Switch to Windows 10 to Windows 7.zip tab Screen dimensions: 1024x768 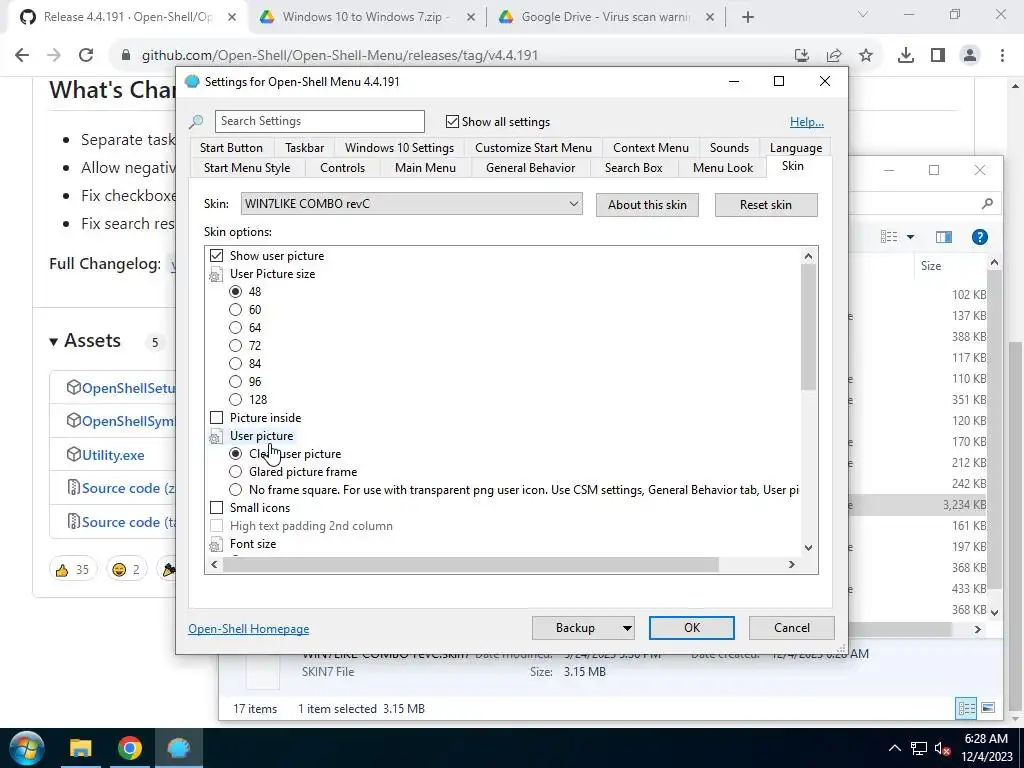[366, 17]
